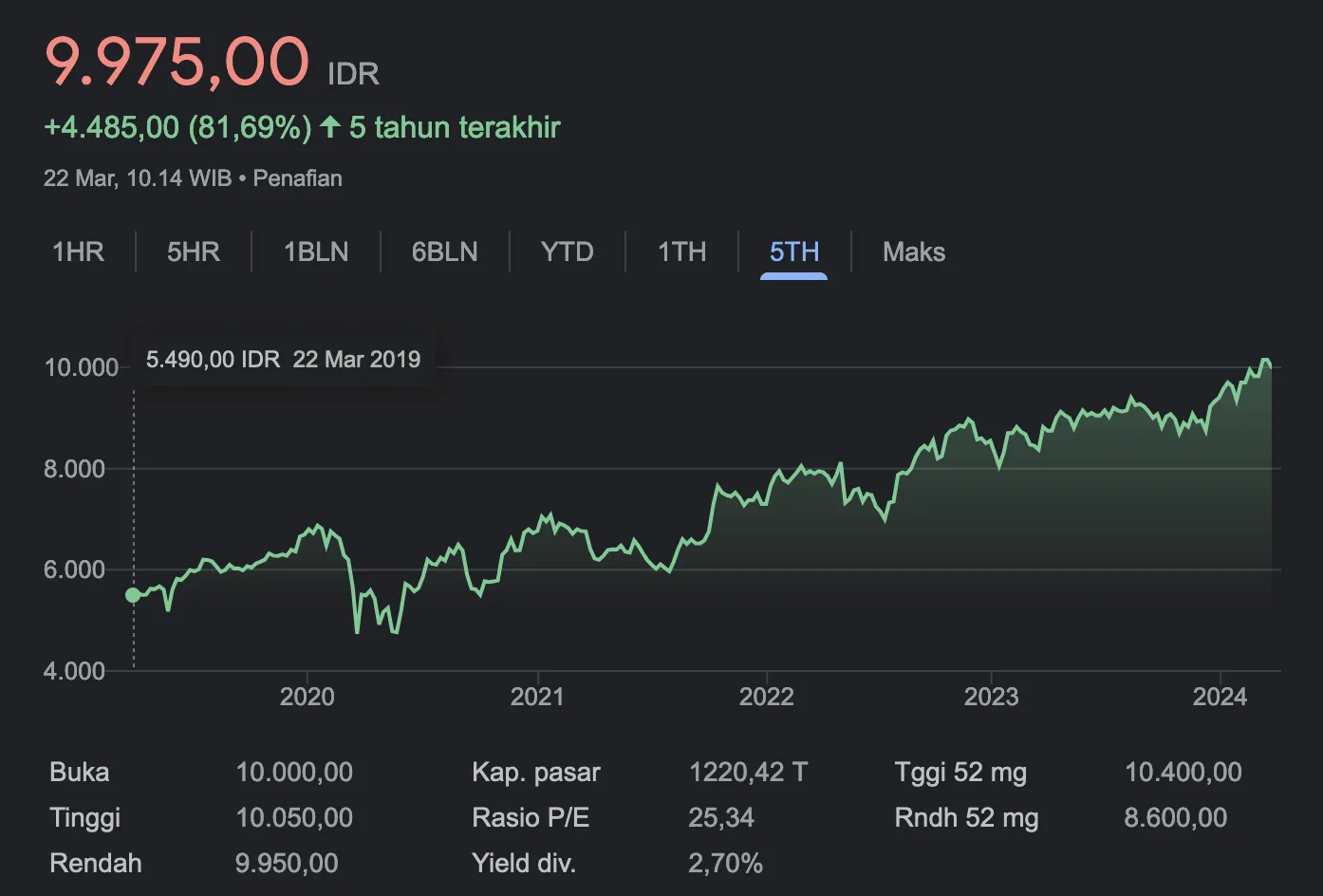Image resolution: width=1323 pixels, height=896 pixels.
Task: Click the Kap. pasar label
Action: pyautogui.click(x=536, y=773)
